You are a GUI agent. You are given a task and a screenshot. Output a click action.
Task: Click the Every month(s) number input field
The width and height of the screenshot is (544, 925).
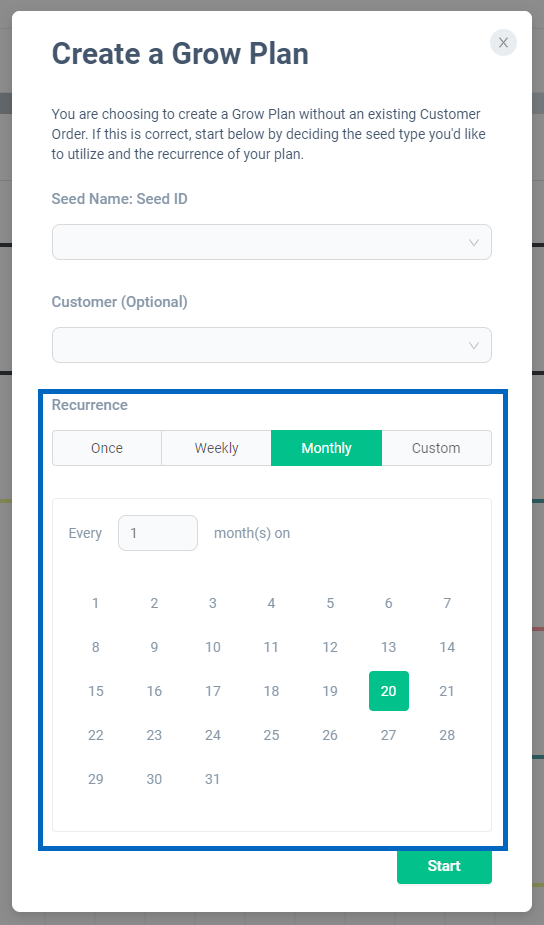coord(158,533)
